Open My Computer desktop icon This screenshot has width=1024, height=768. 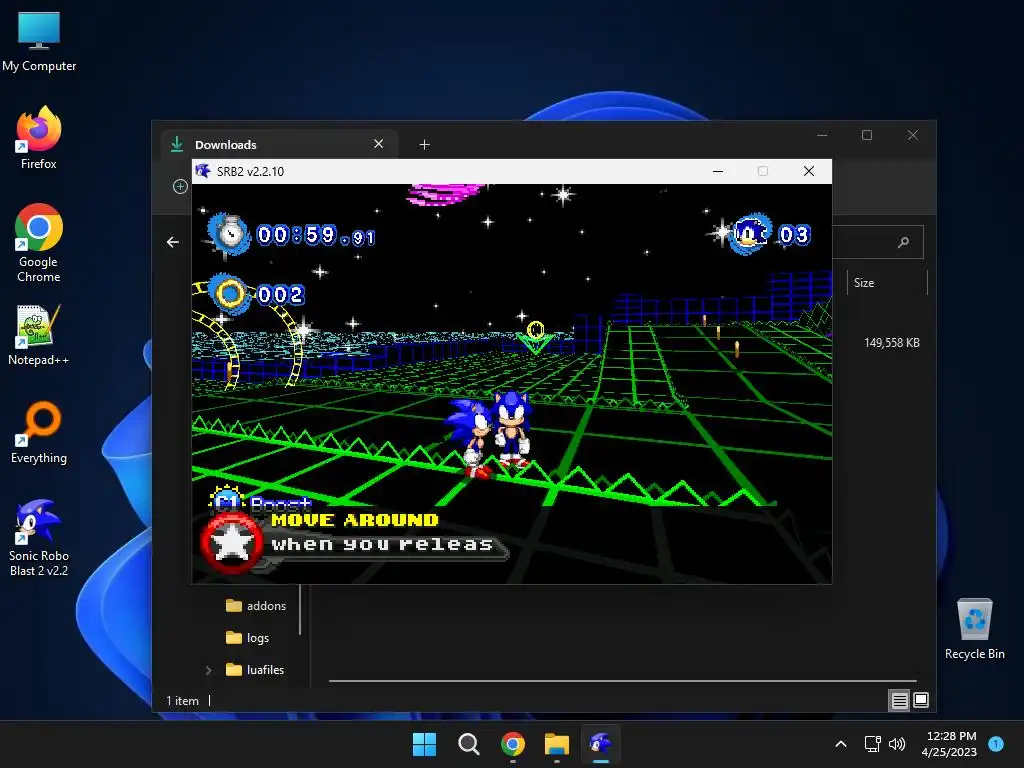click(39, 41)
